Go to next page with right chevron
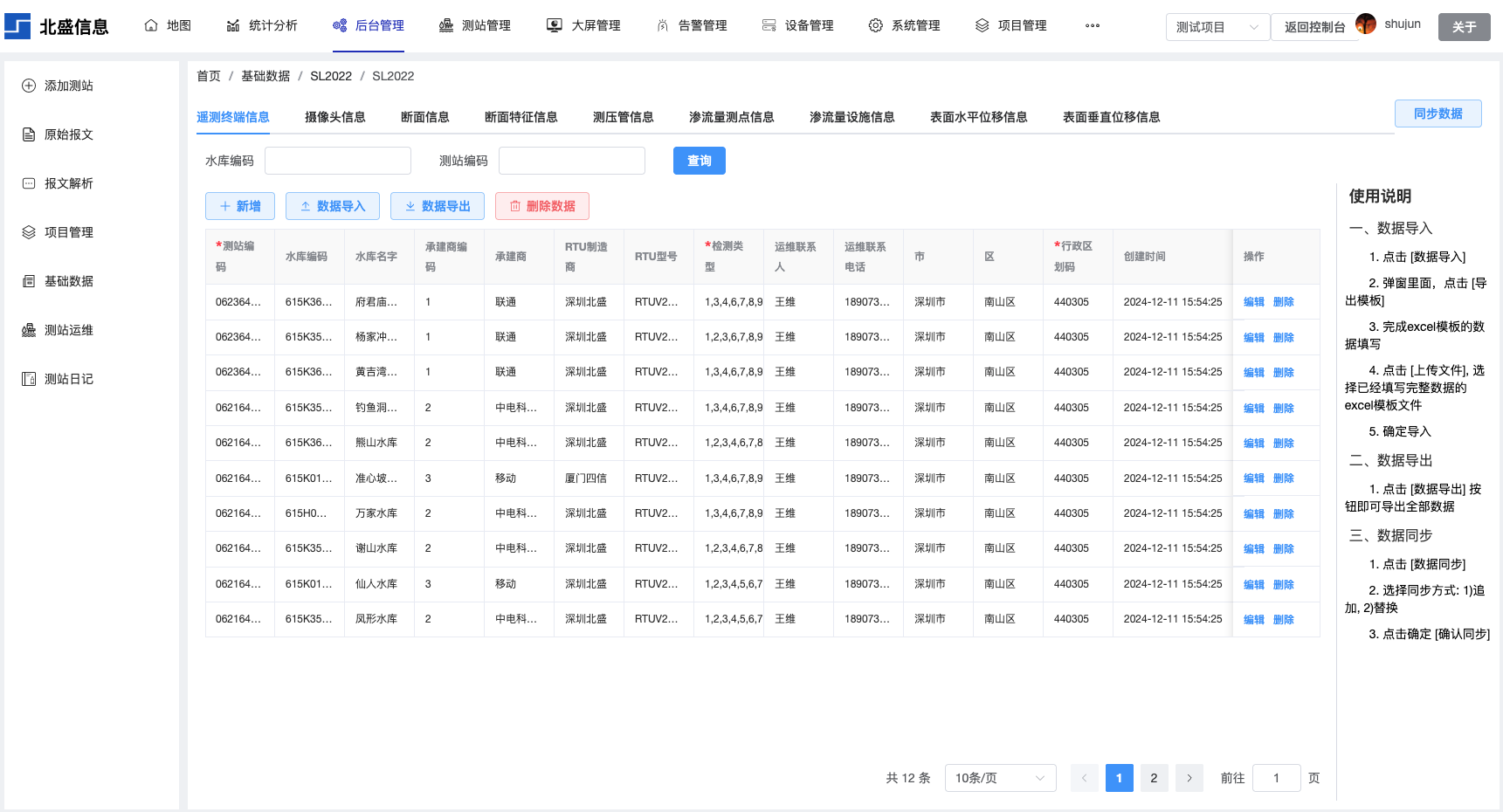Image resolution: width=1503 pixels, height=812 pixels. (1189, 778)
